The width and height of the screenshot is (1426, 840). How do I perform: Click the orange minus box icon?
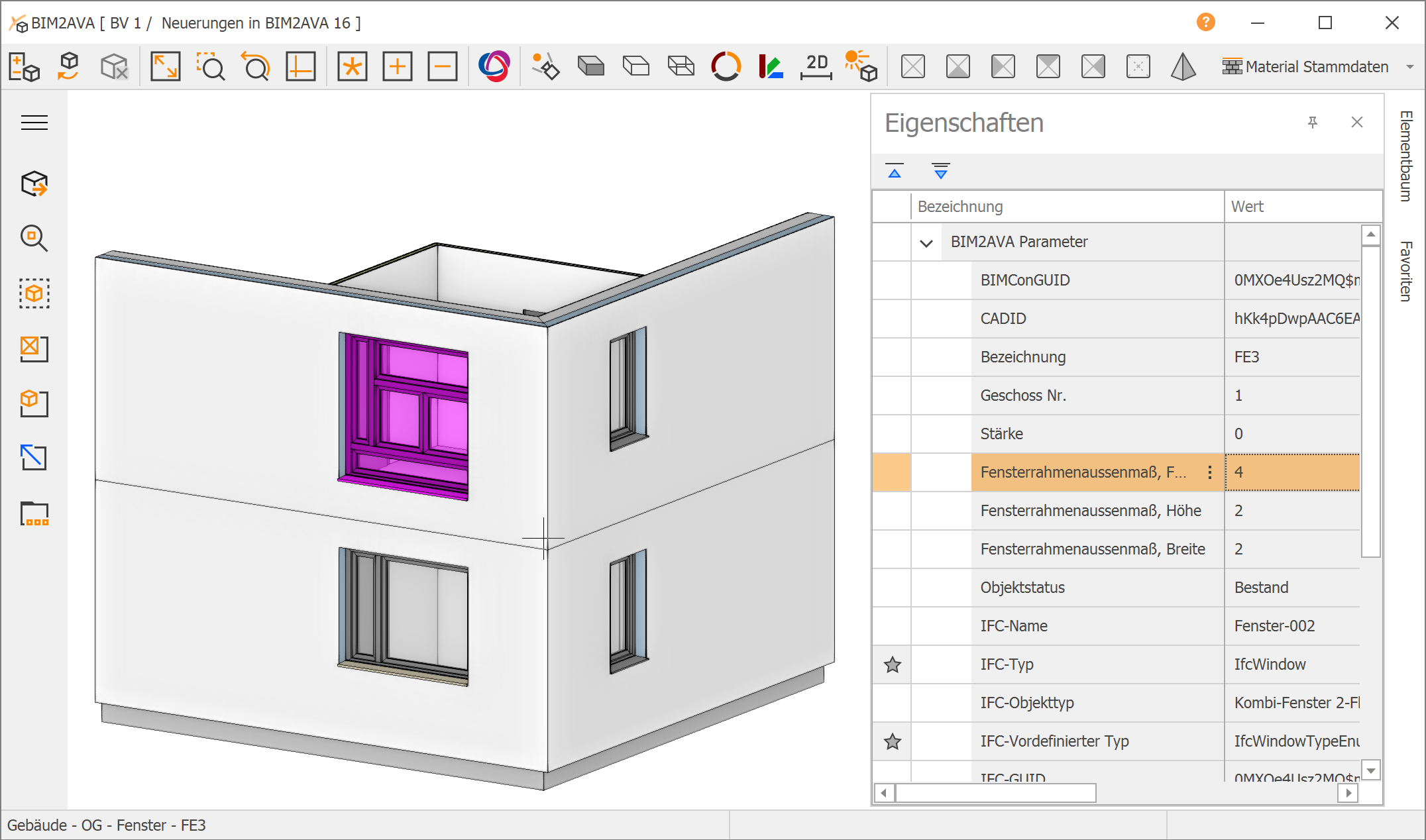(442, 66)
